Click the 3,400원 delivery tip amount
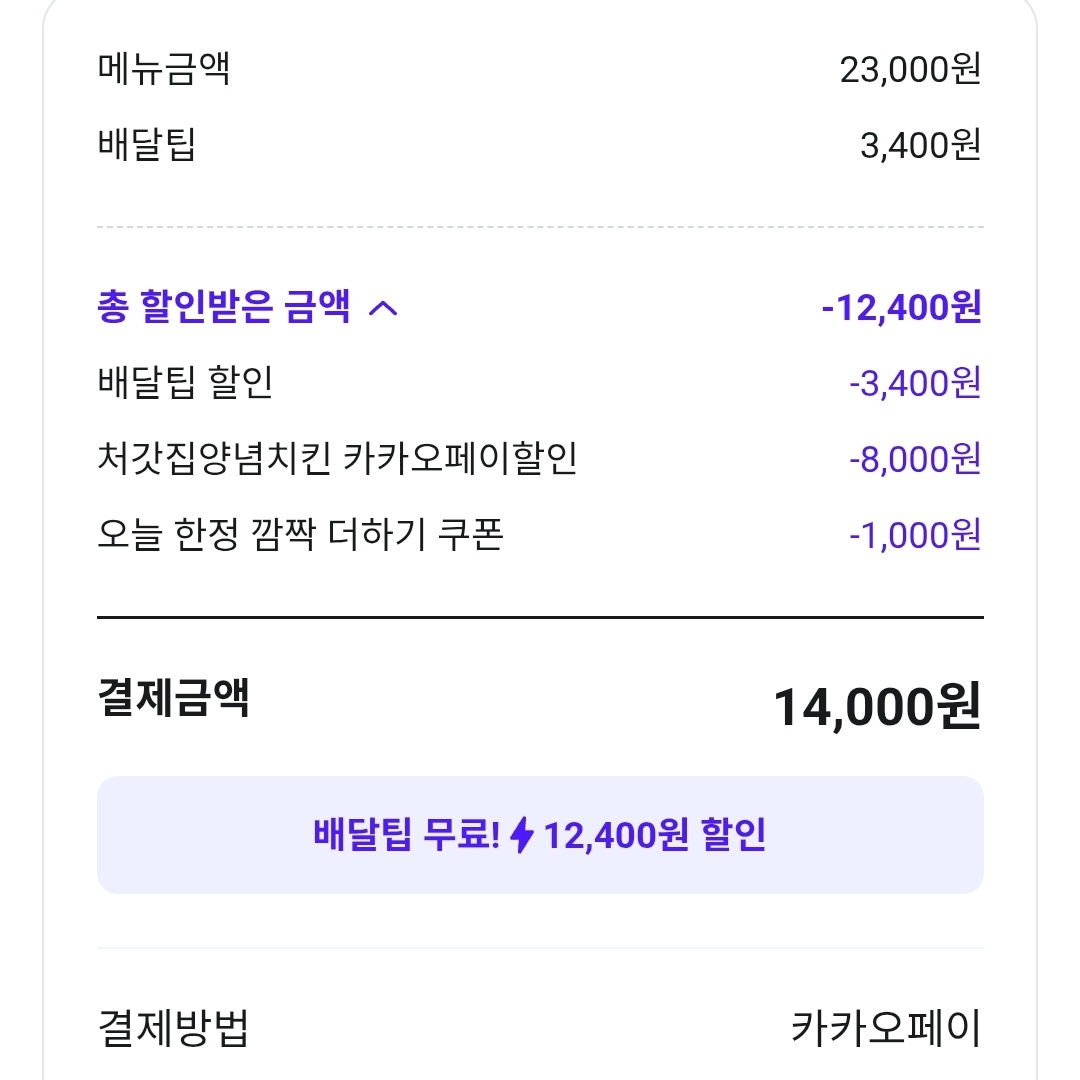The width and height of the screenshot is (1080, 1080). (x=920, y=146)
